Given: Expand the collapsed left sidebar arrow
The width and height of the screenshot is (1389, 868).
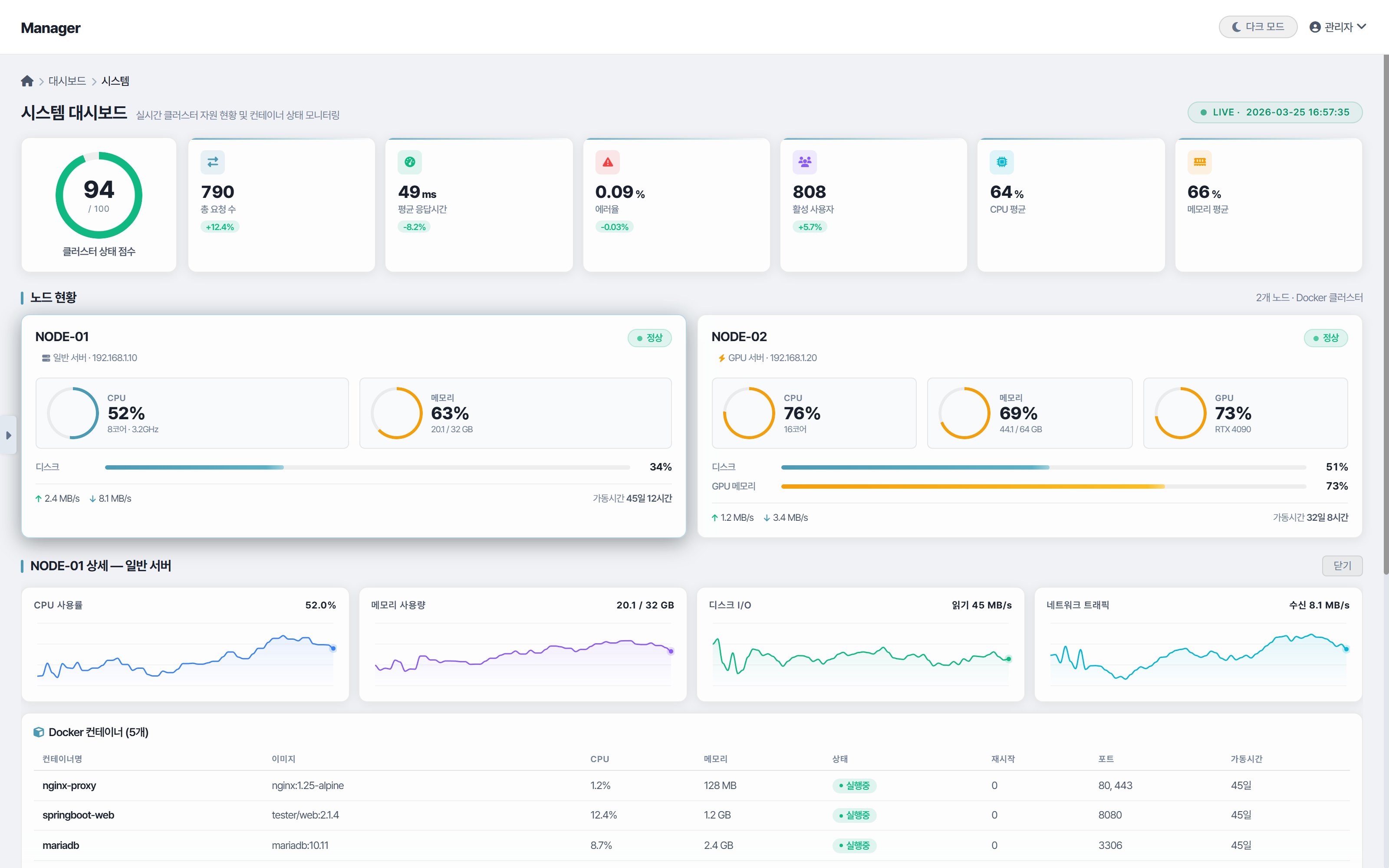Looking at the screenshot, I should pyautogui.click(x=8, y=435).
